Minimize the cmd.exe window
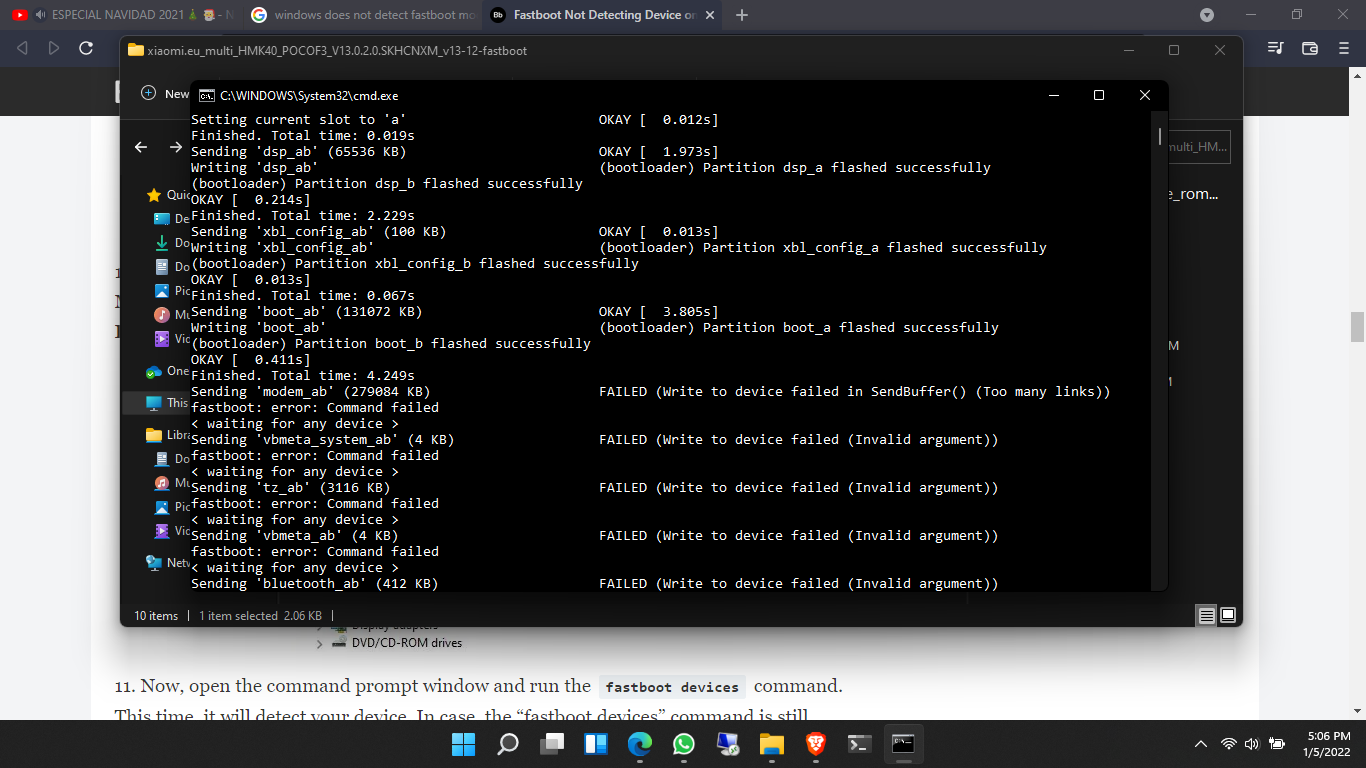1366x768 pixels. tap(1054, 96)
